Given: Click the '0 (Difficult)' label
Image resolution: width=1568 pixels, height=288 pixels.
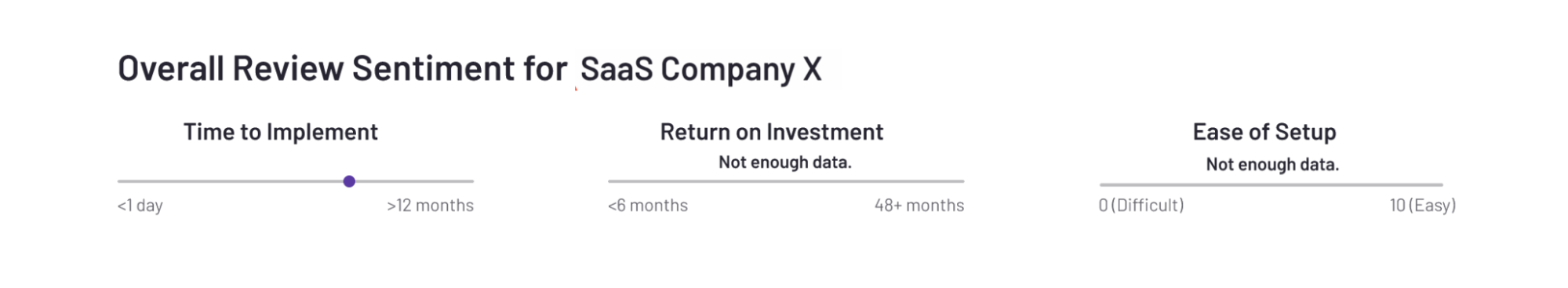Looking at the screenshot, I should pyautogui.click(x=1141, y=206).
